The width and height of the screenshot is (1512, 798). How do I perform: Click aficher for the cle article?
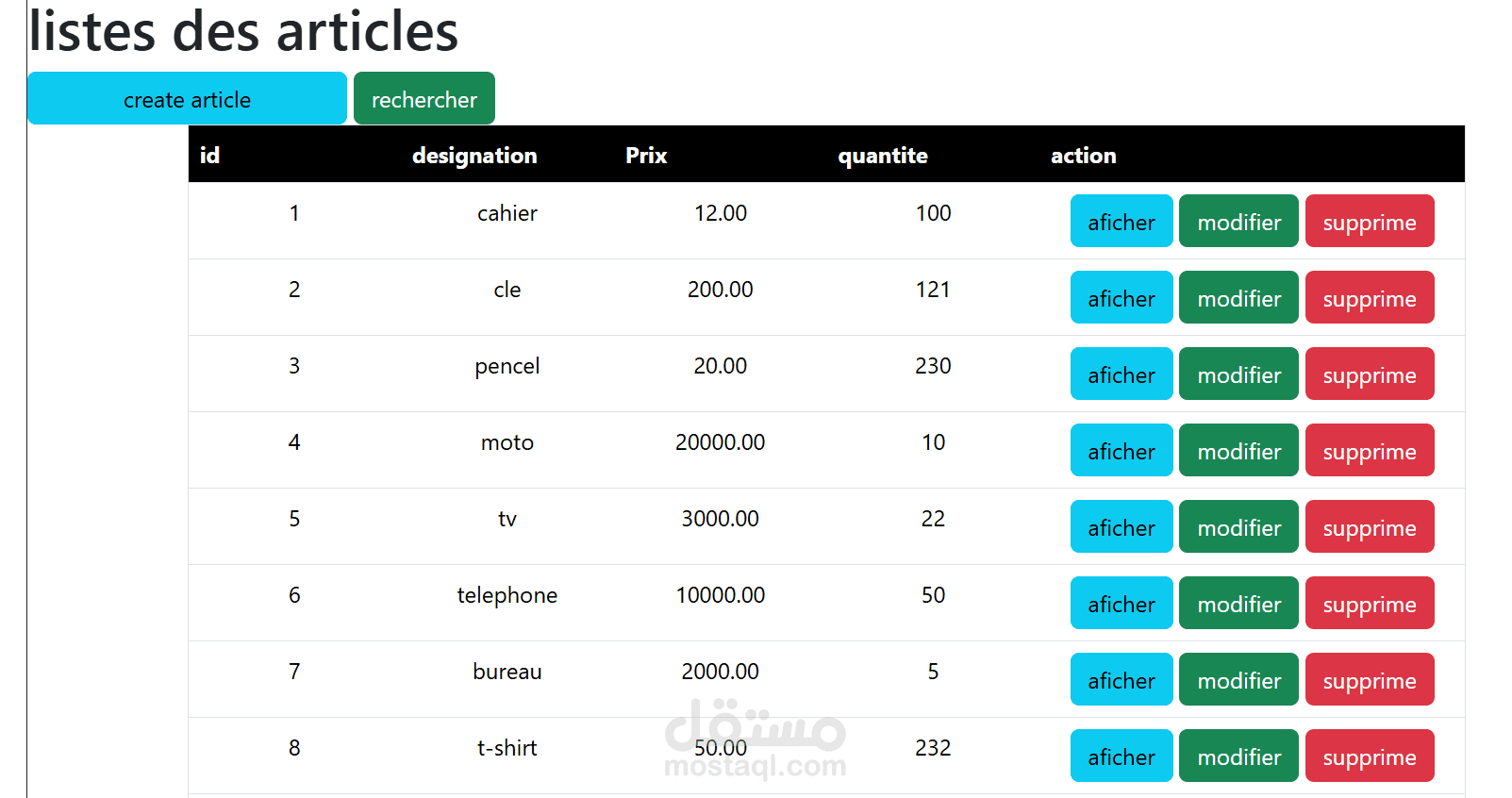pos(1122,298)
